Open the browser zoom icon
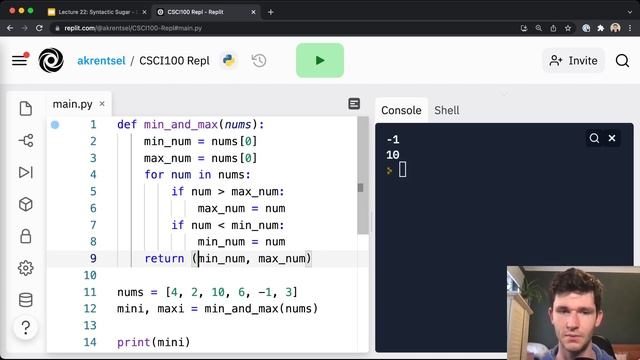Image resolution: width=640 pixels, height=360 pixels. (x=539, y=28)
